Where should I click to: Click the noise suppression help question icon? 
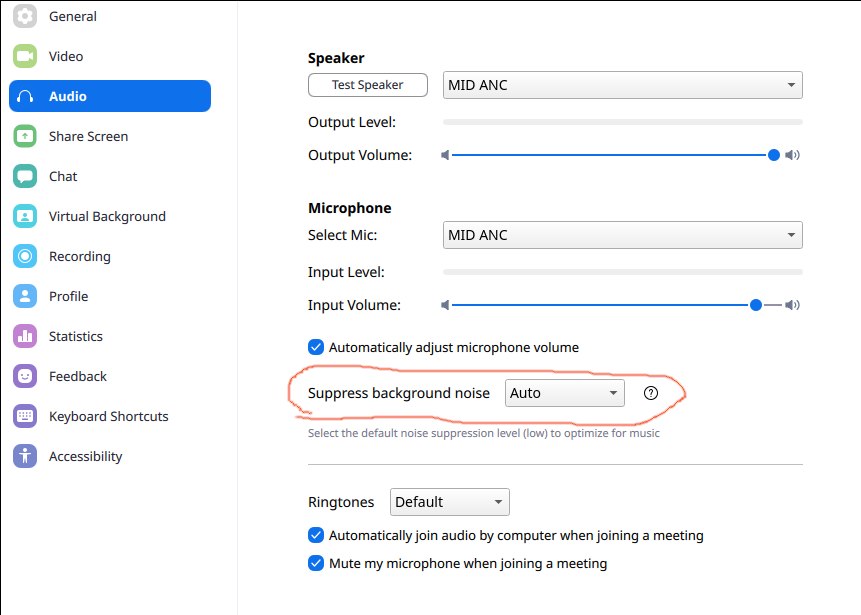click(x=651, y=393)
